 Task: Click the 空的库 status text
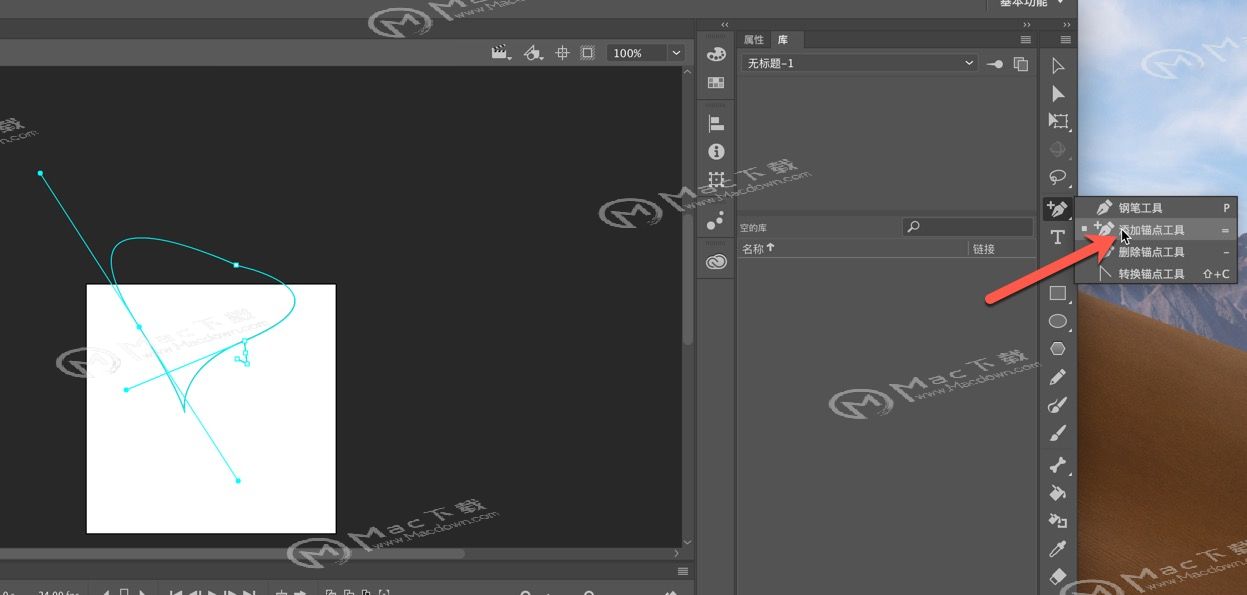[x=752, y=228]
